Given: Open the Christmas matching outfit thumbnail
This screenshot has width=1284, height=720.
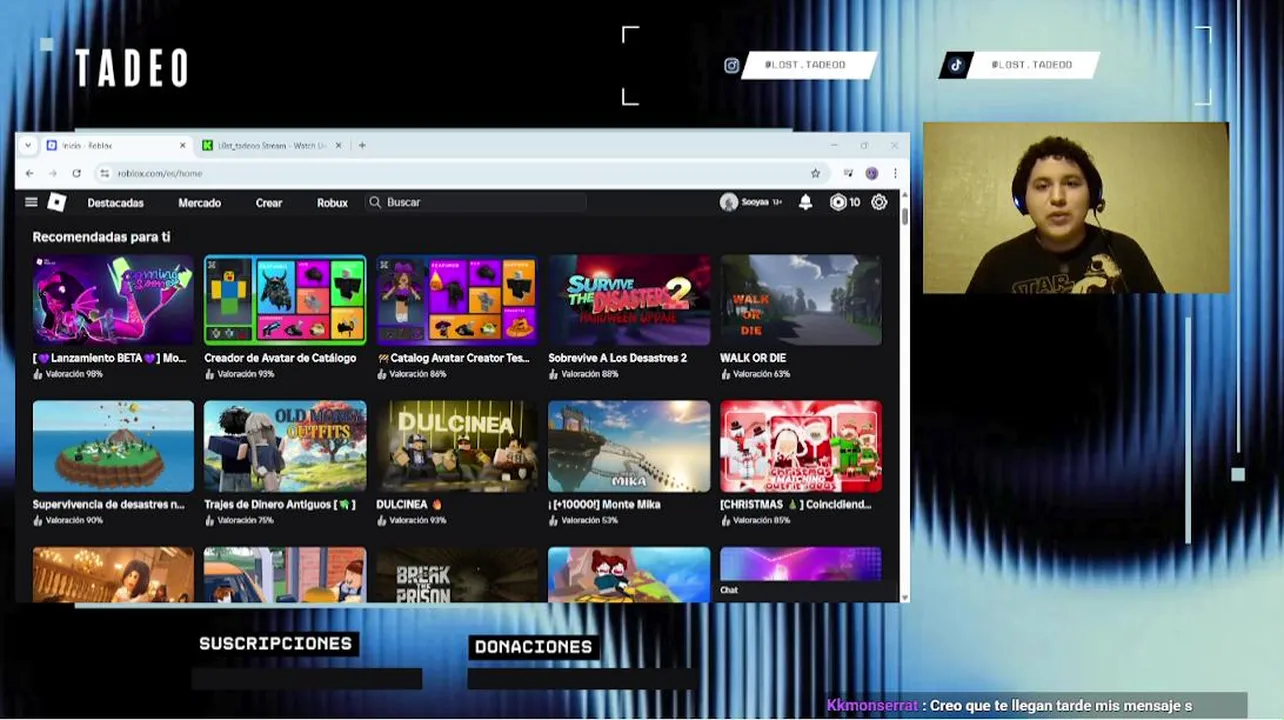Looking at the screenshot, I should [x=801, y=446].
